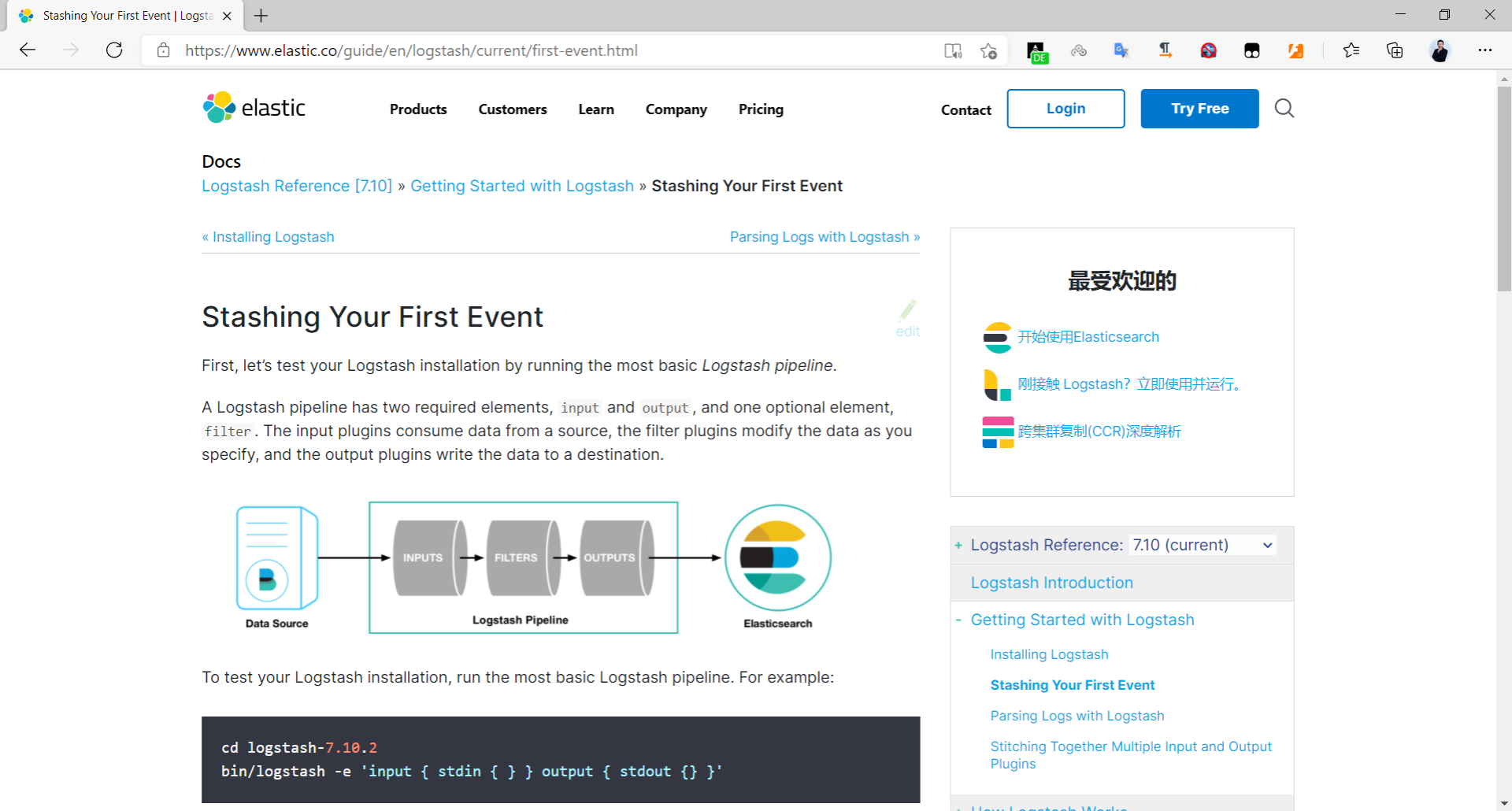Open Logstash Reference [7.10] breadcrumb

[x=297, y=186]
